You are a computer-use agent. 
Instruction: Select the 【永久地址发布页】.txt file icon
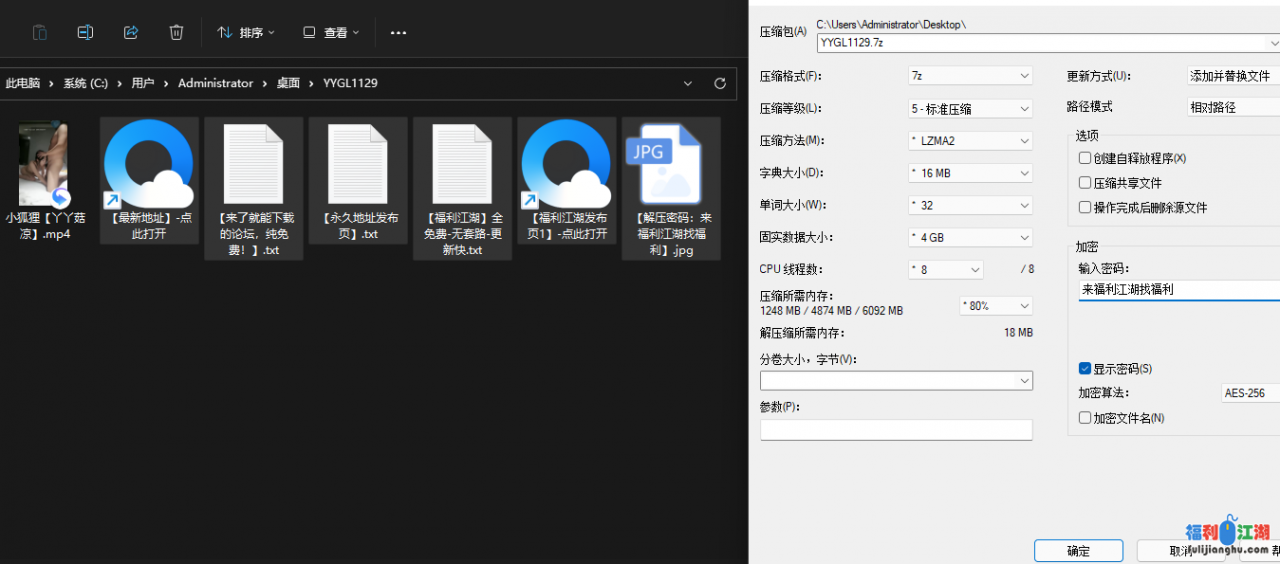pos(357,165)
